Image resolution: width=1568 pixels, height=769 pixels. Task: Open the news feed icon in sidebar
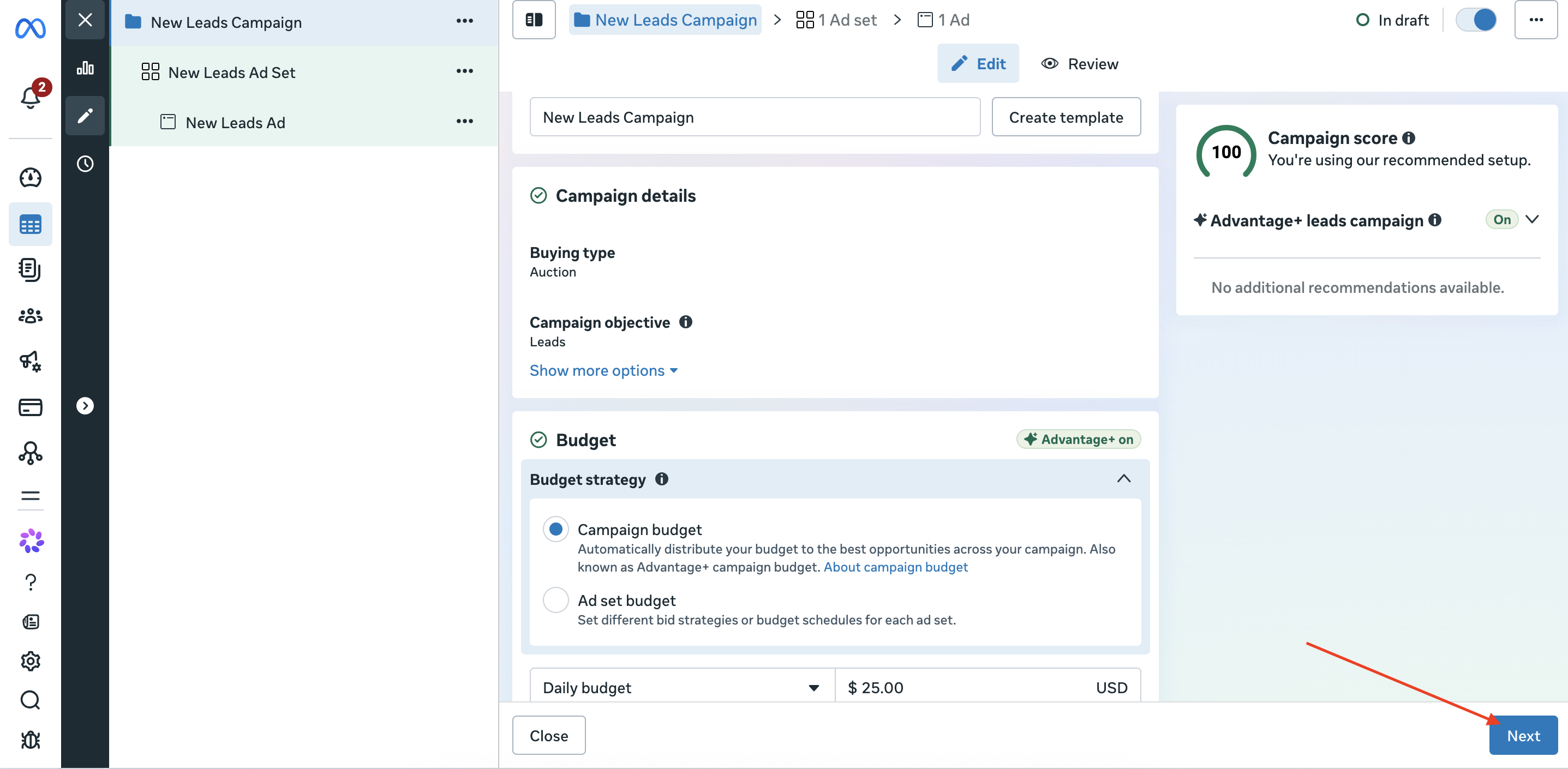pos(31,621)
